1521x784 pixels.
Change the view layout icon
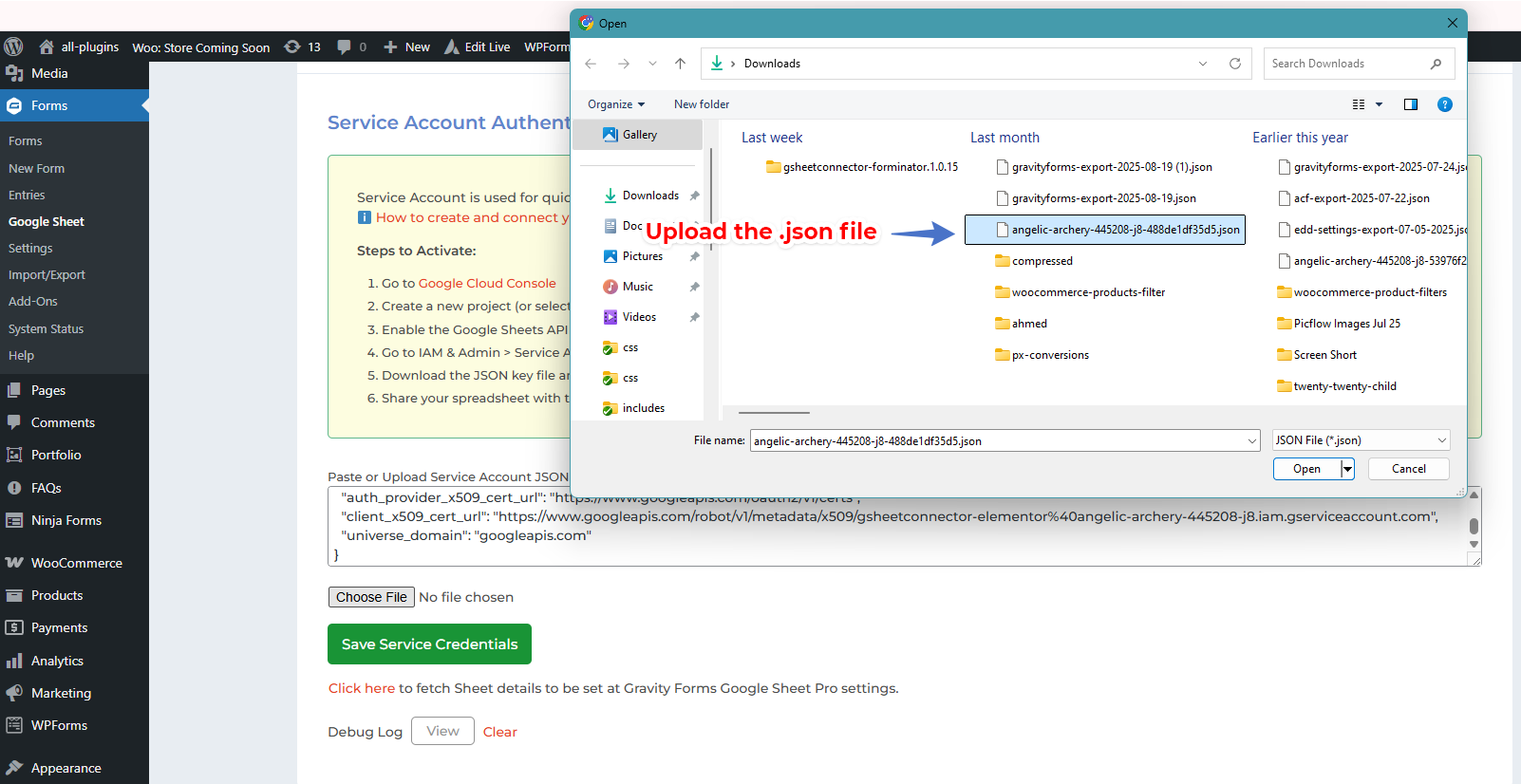(1359, 104)
